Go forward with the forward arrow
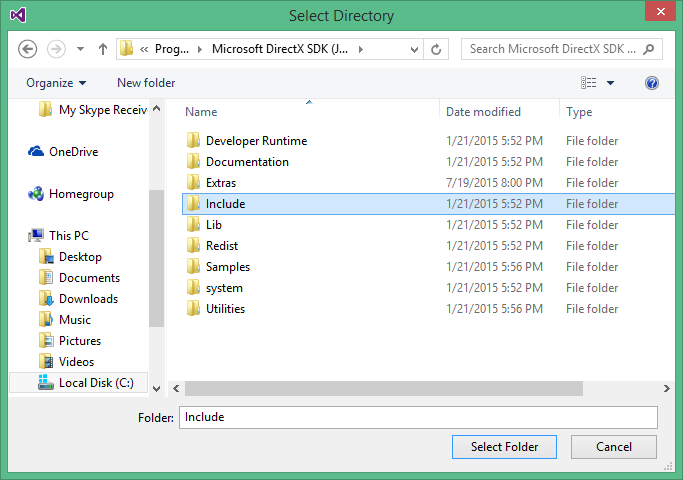 pyautogui.click(x=56, y=49)
